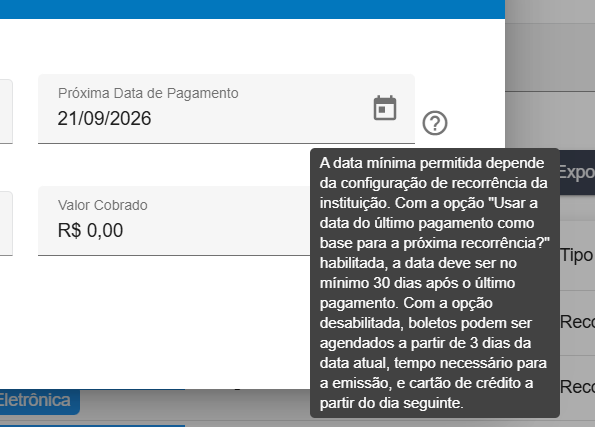Click the partially visible Expo button

coord(577,172)
